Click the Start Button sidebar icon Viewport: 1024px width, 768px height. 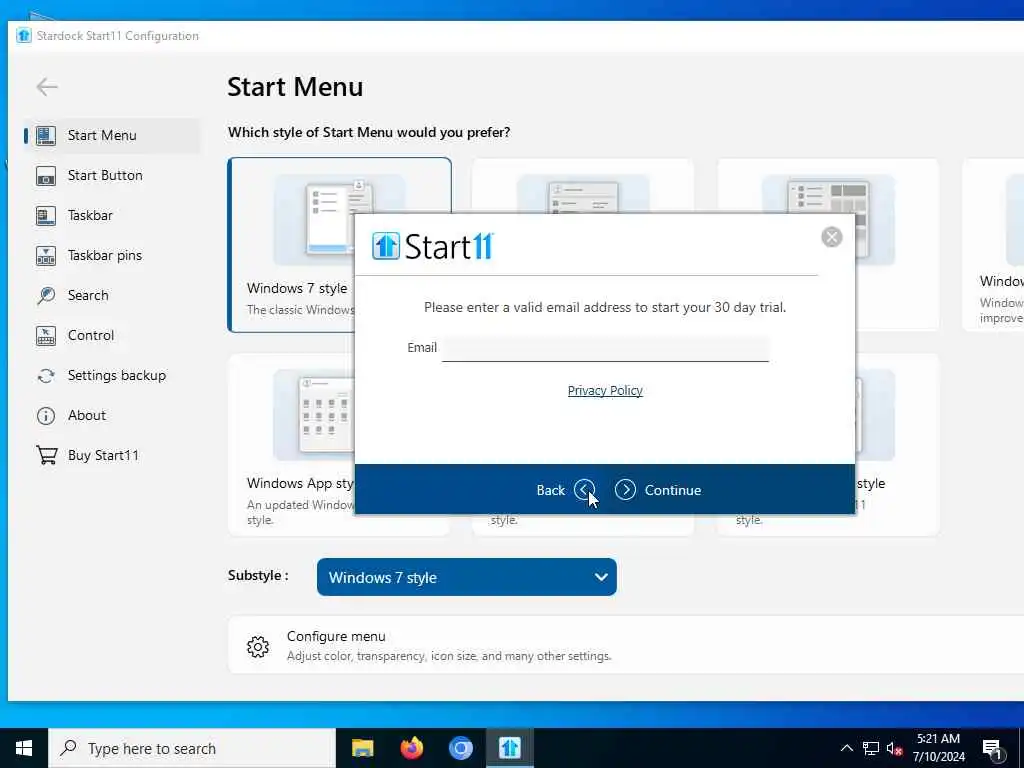46,176
